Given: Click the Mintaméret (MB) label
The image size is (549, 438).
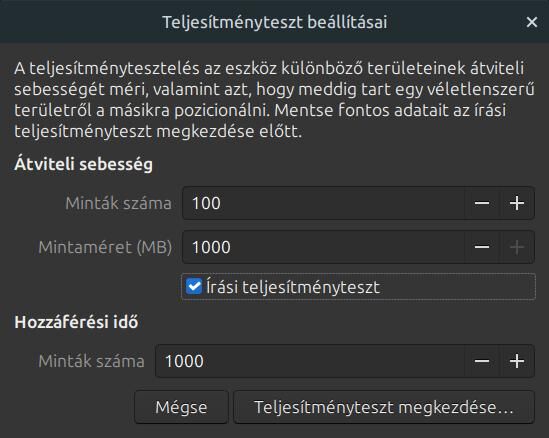Looking at the screenshot, I should pyautogui.click(x=105, y=247).
